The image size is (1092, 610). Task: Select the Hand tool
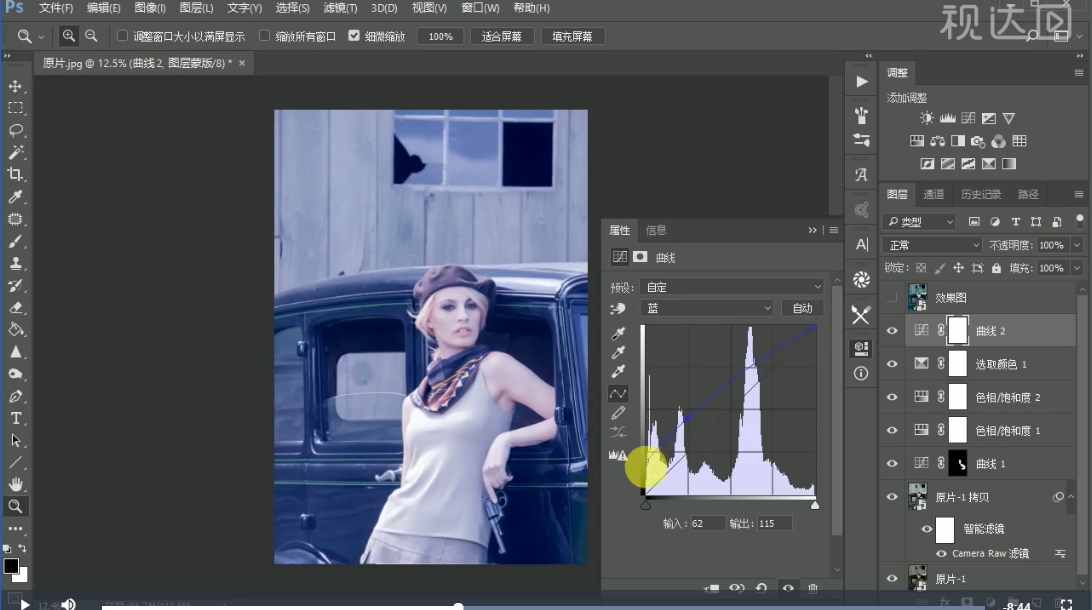coord(15,485)
